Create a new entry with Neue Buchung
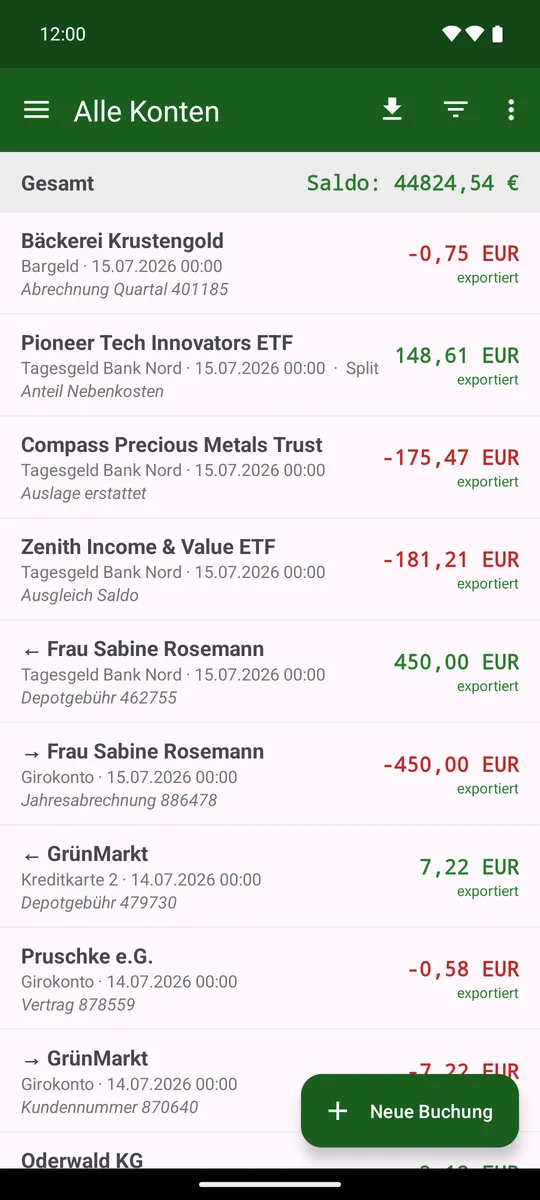 (410, 1111)
